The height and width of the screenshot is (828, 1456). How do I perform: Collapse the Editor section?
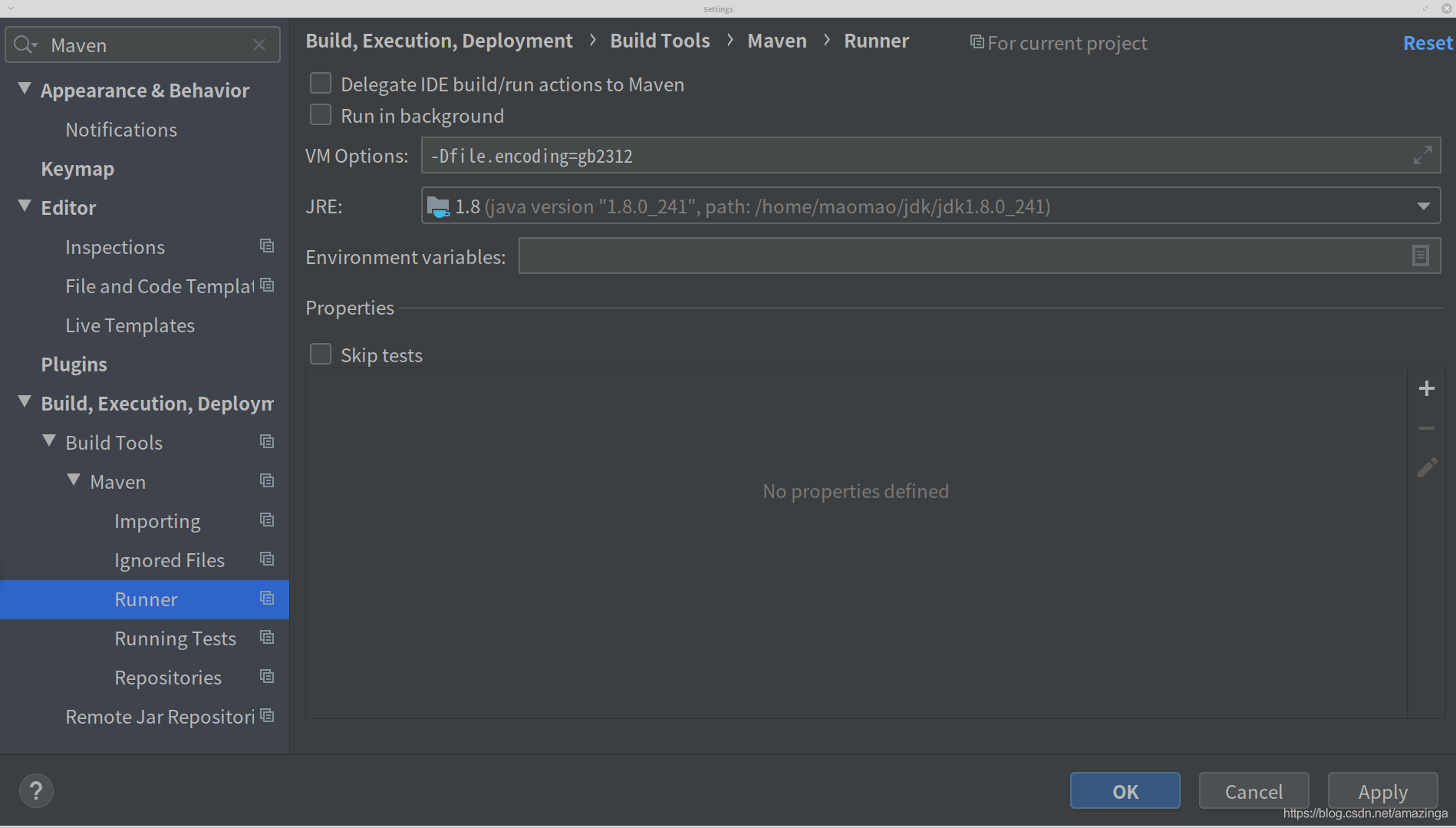(x=25, y=206)
